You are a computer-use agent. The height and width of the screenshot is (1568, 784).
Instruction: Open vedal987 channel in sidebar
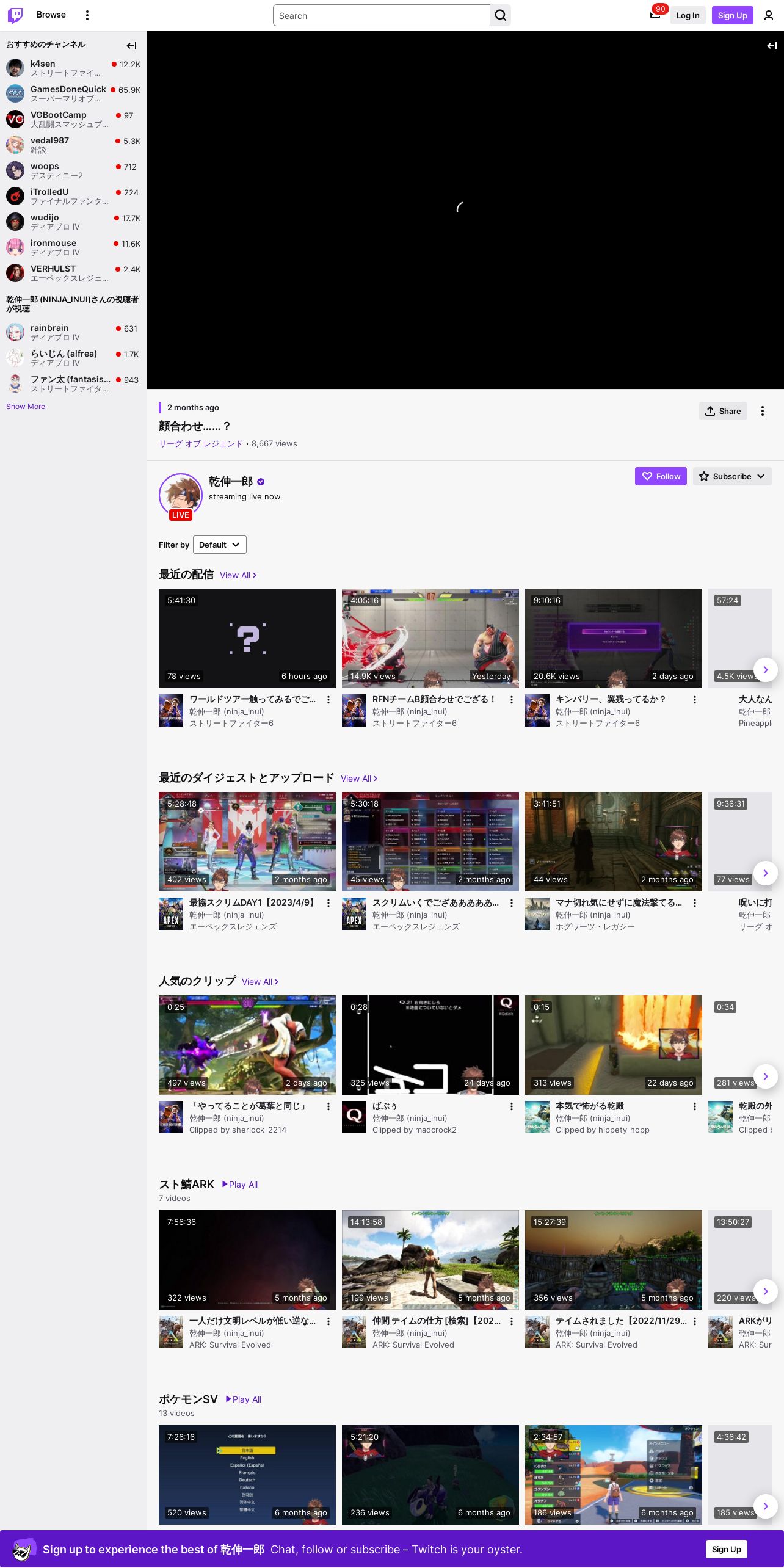[73, 145]
